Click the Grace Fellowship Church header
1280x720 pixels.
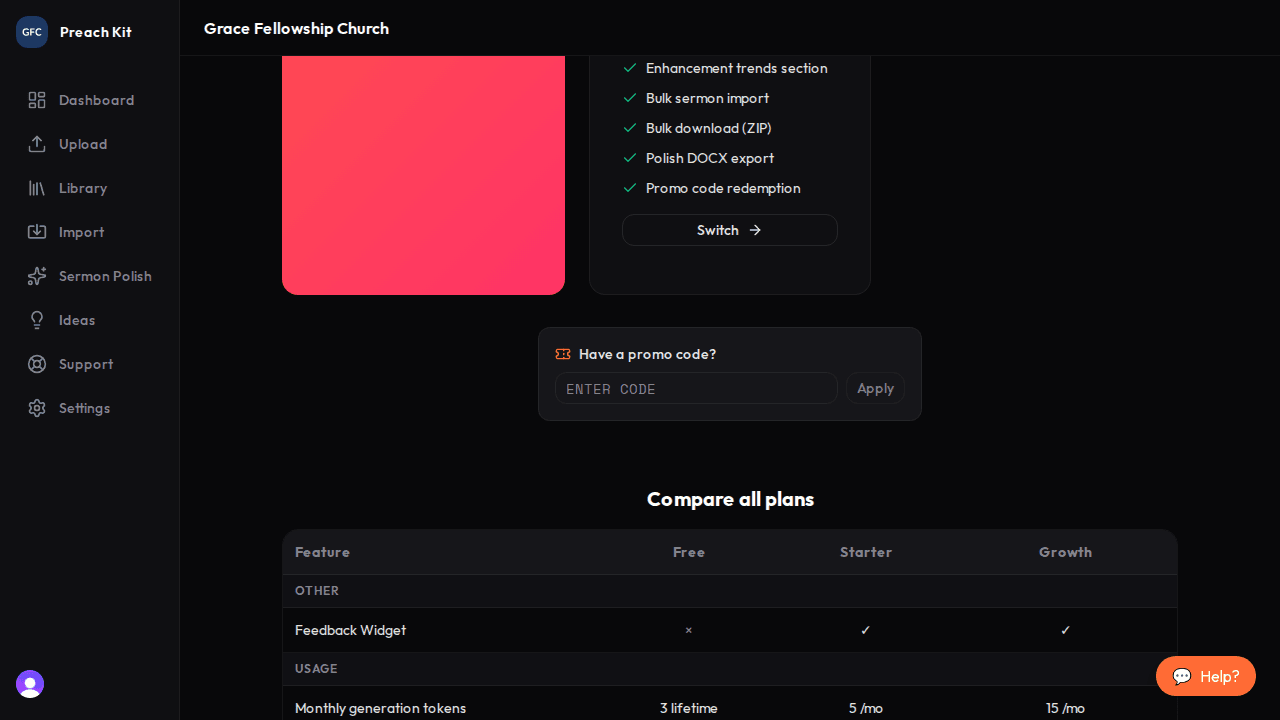click(x=296, y=28)
